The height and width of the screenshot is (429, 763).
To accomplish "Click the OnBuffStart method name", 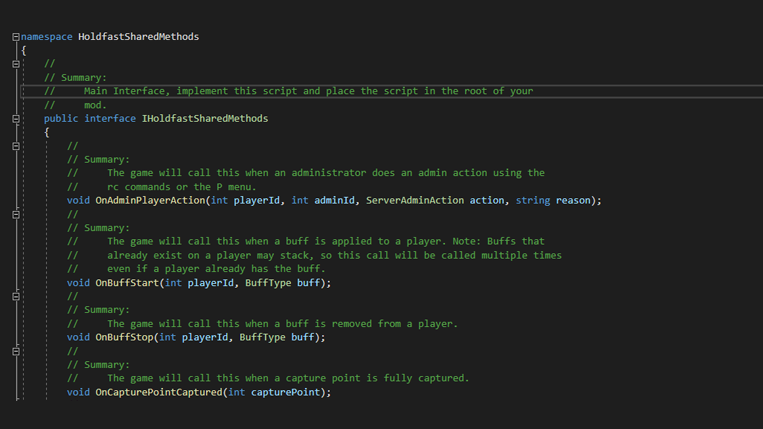I will coord(127,283).
